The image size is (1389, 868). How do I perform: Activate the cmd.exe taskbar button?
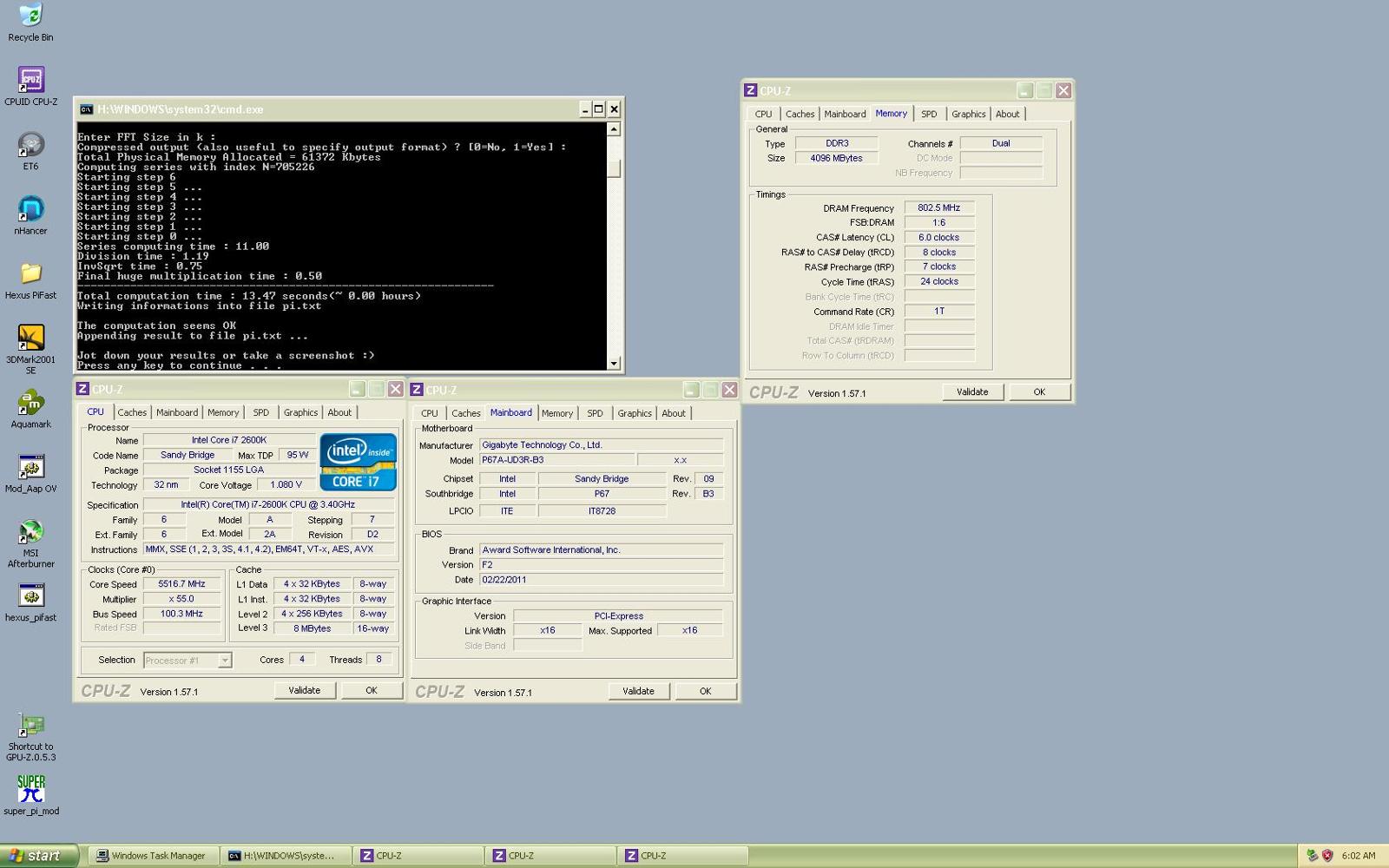tap(286, 856)
